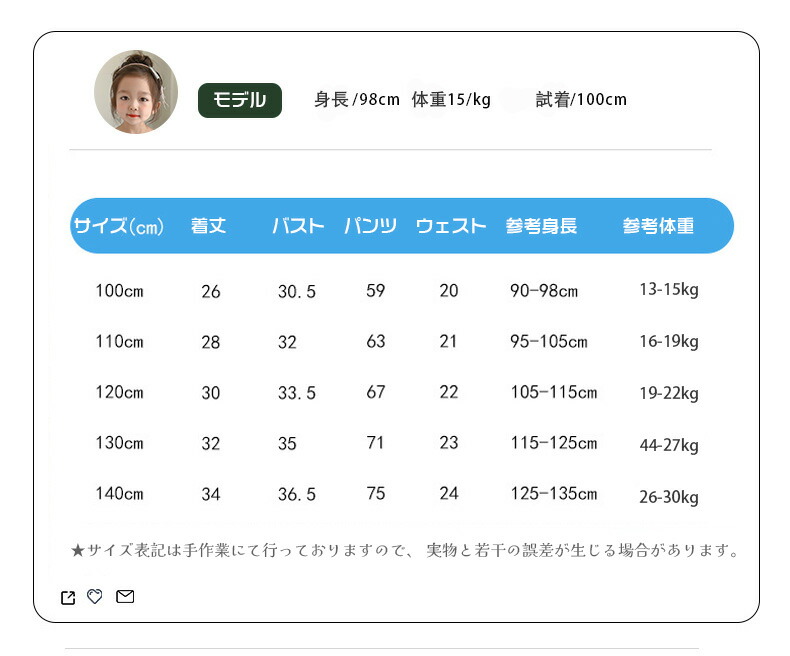
Task: Click the 体重15/kg text
Action: 451,99
